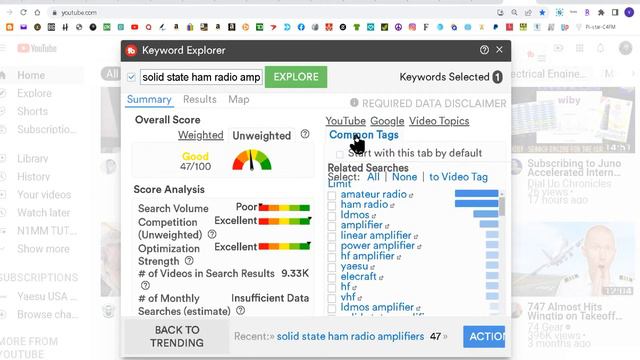Check the amplifier related search
The width and height of the screenshot is (640, 360).
coord(332,226)
